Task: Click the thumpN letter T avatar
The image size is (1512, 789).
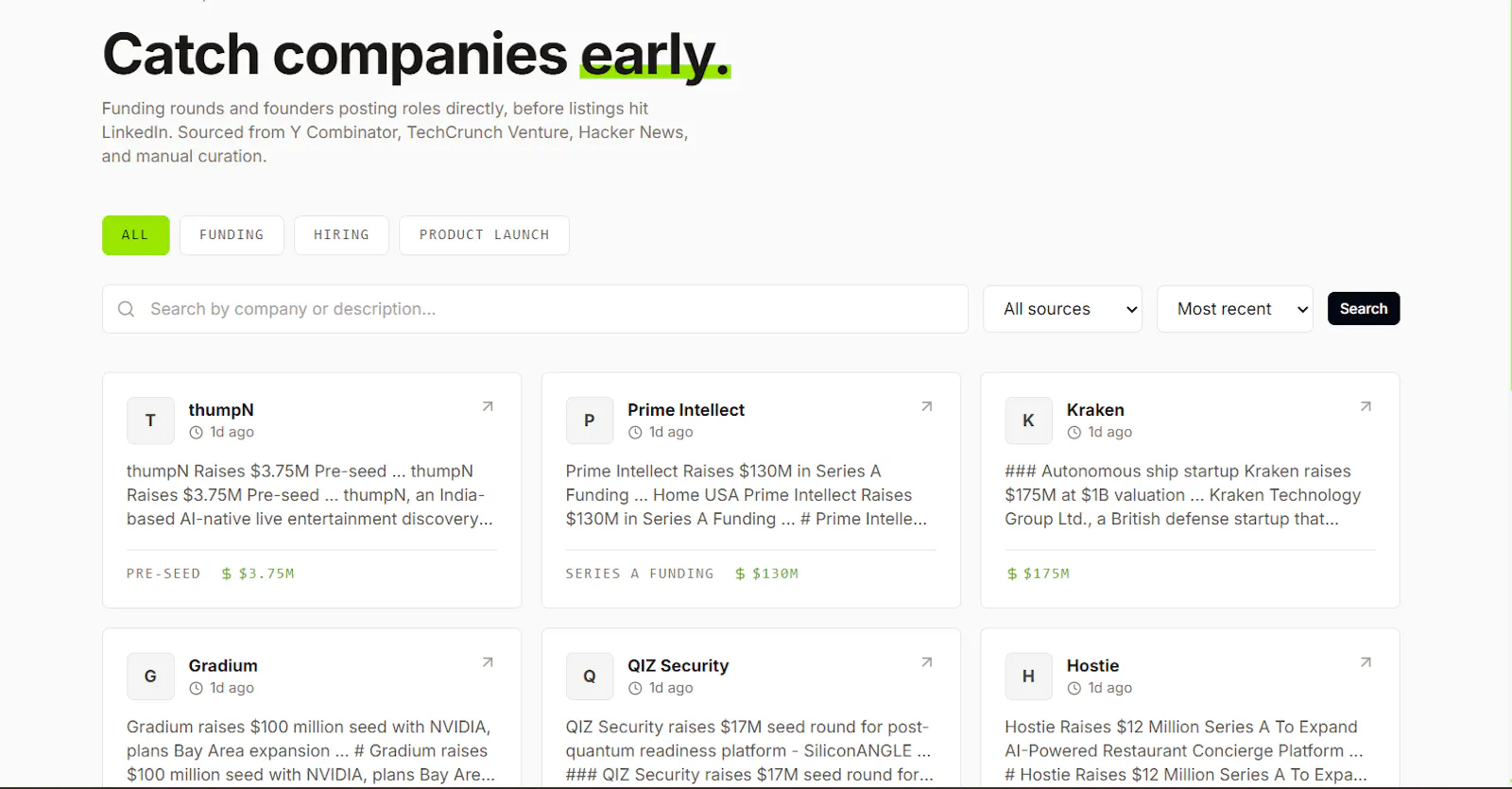Action: (x=150, y=420)
